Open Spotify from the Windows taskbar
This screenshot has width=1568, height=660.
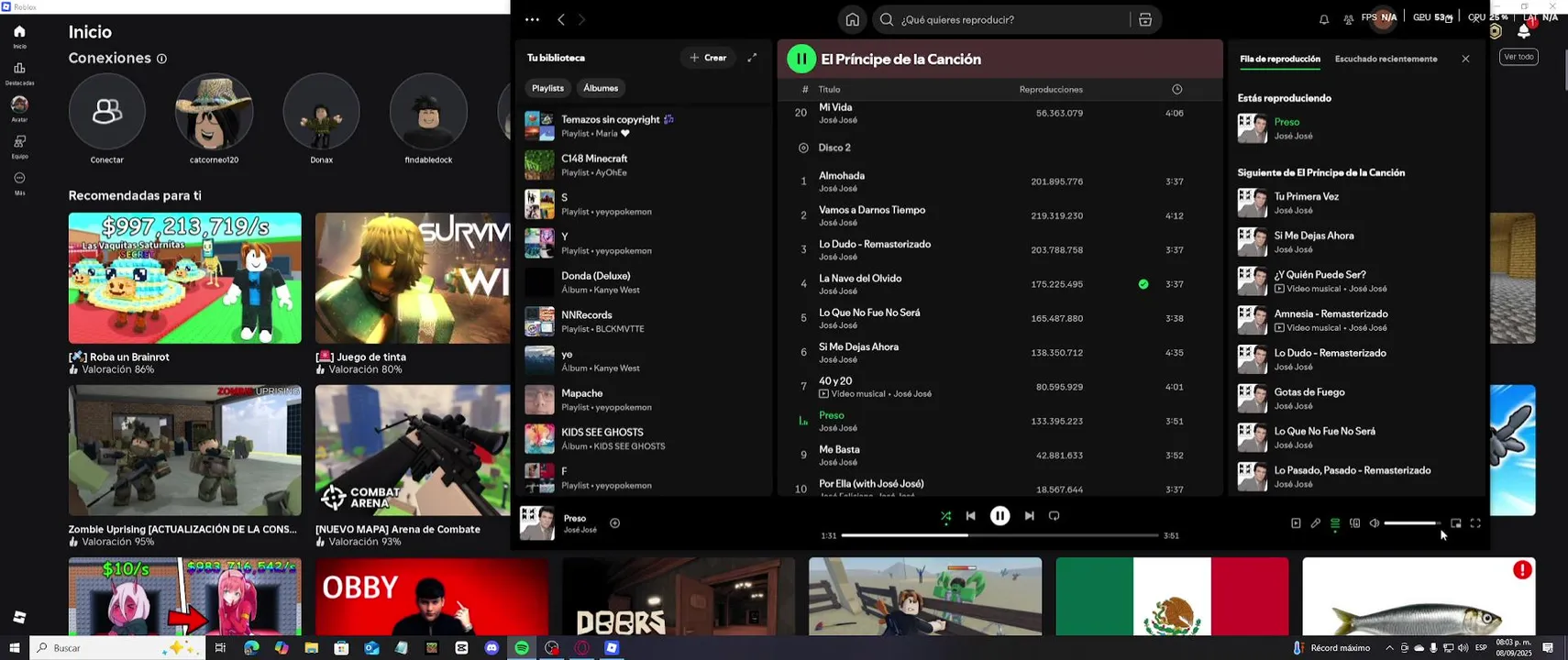click(x=522, y=647)
